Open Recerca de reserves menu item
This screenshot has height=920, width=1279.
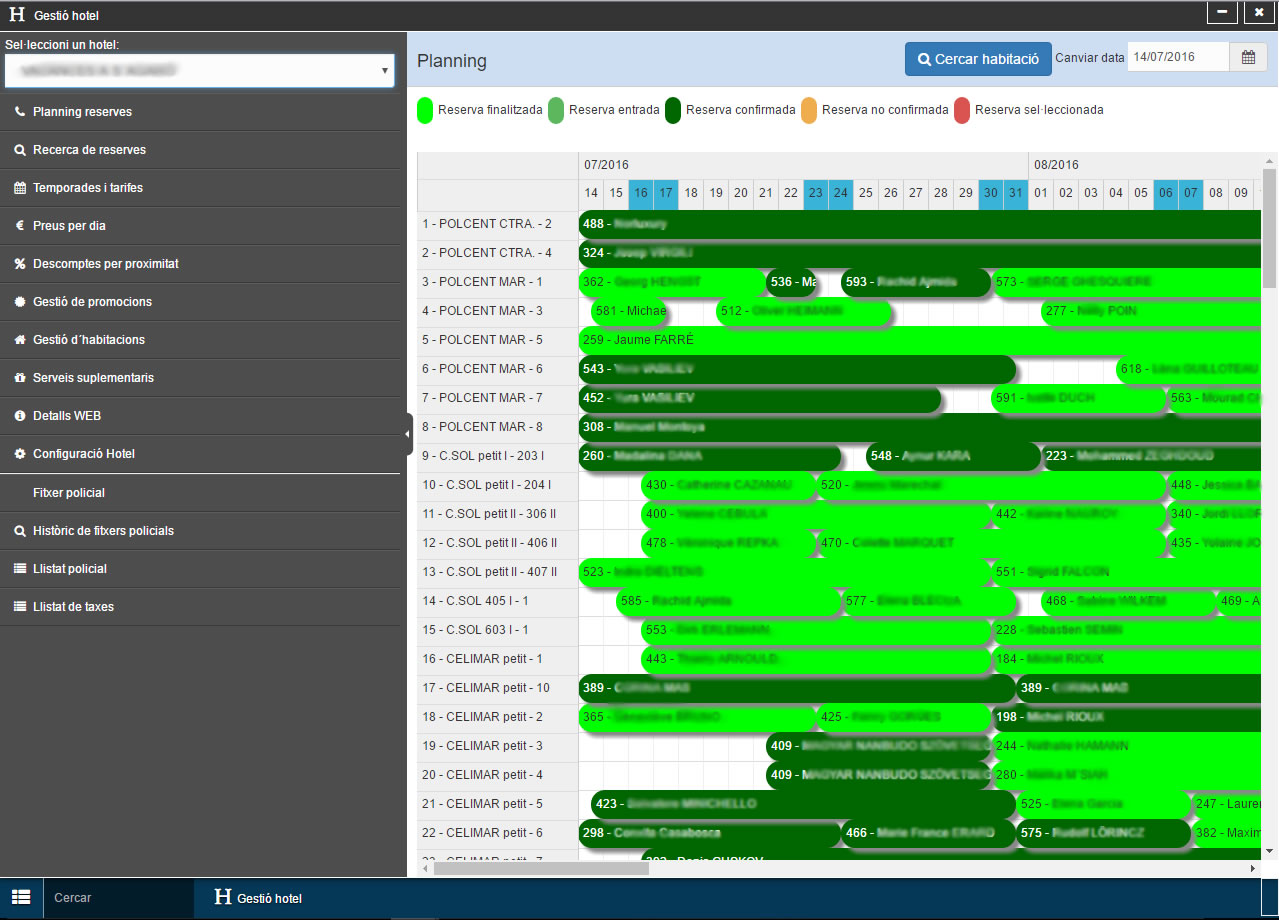click(89, 150)
